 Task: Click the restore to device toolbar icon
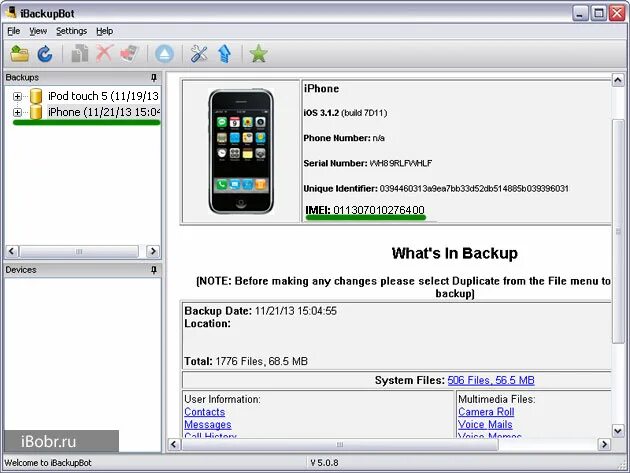click(x=129, y=53)
